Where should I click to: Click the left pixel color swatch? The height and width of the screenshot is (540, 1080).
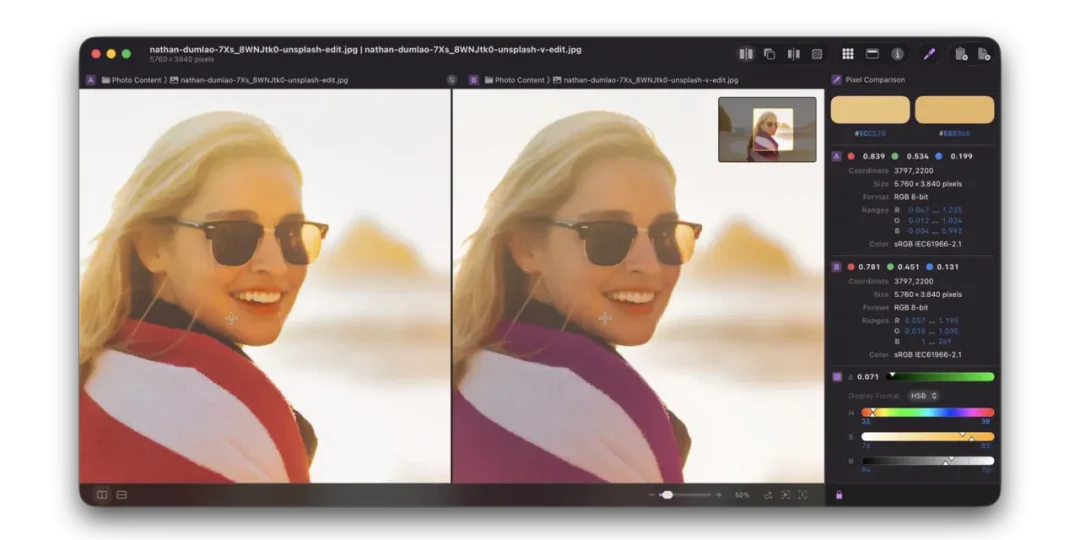[x=871, y=110]
